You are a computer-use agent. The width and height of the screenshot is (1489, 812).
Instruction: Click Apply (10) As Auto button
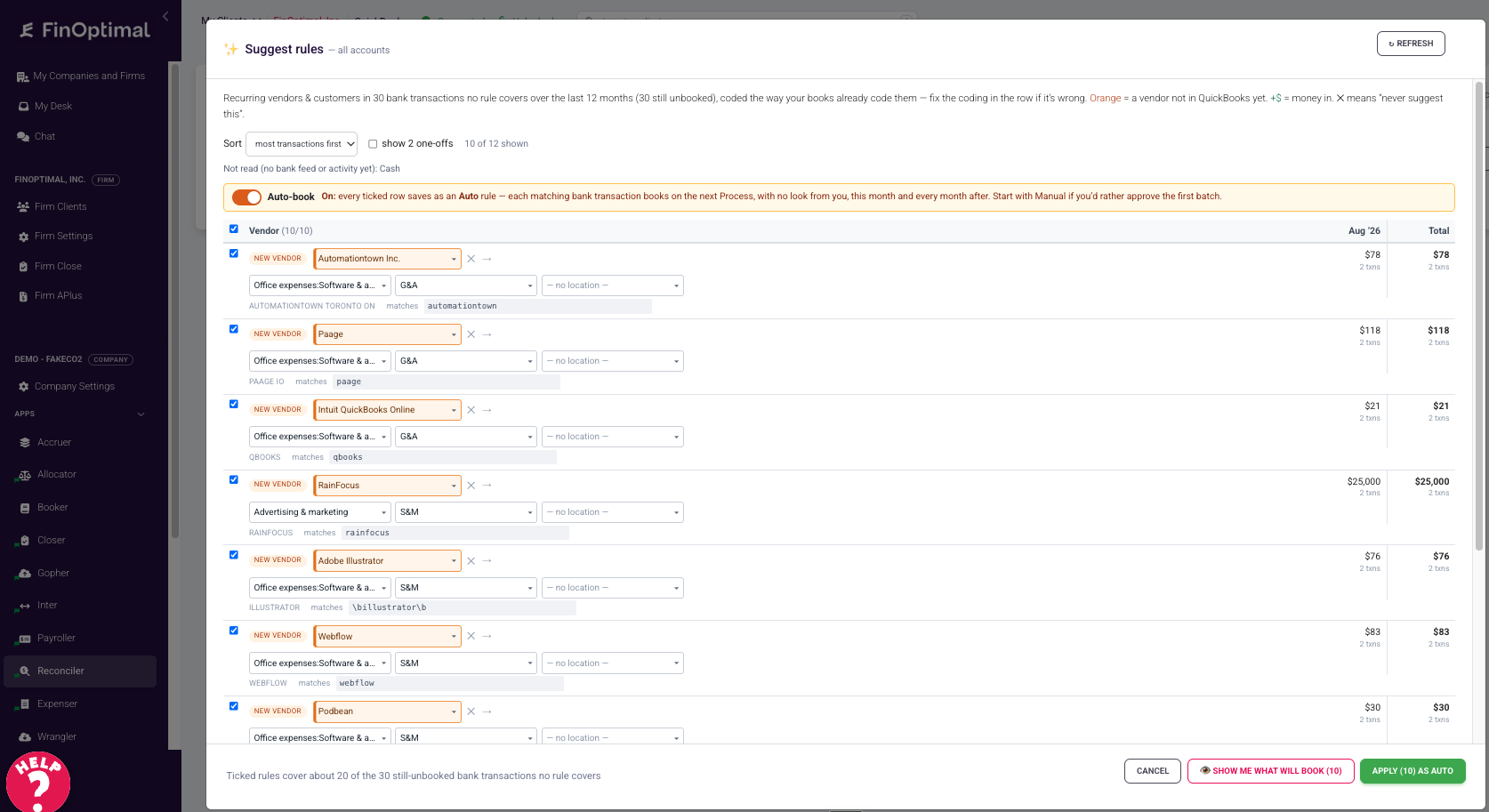point(1413,771)
